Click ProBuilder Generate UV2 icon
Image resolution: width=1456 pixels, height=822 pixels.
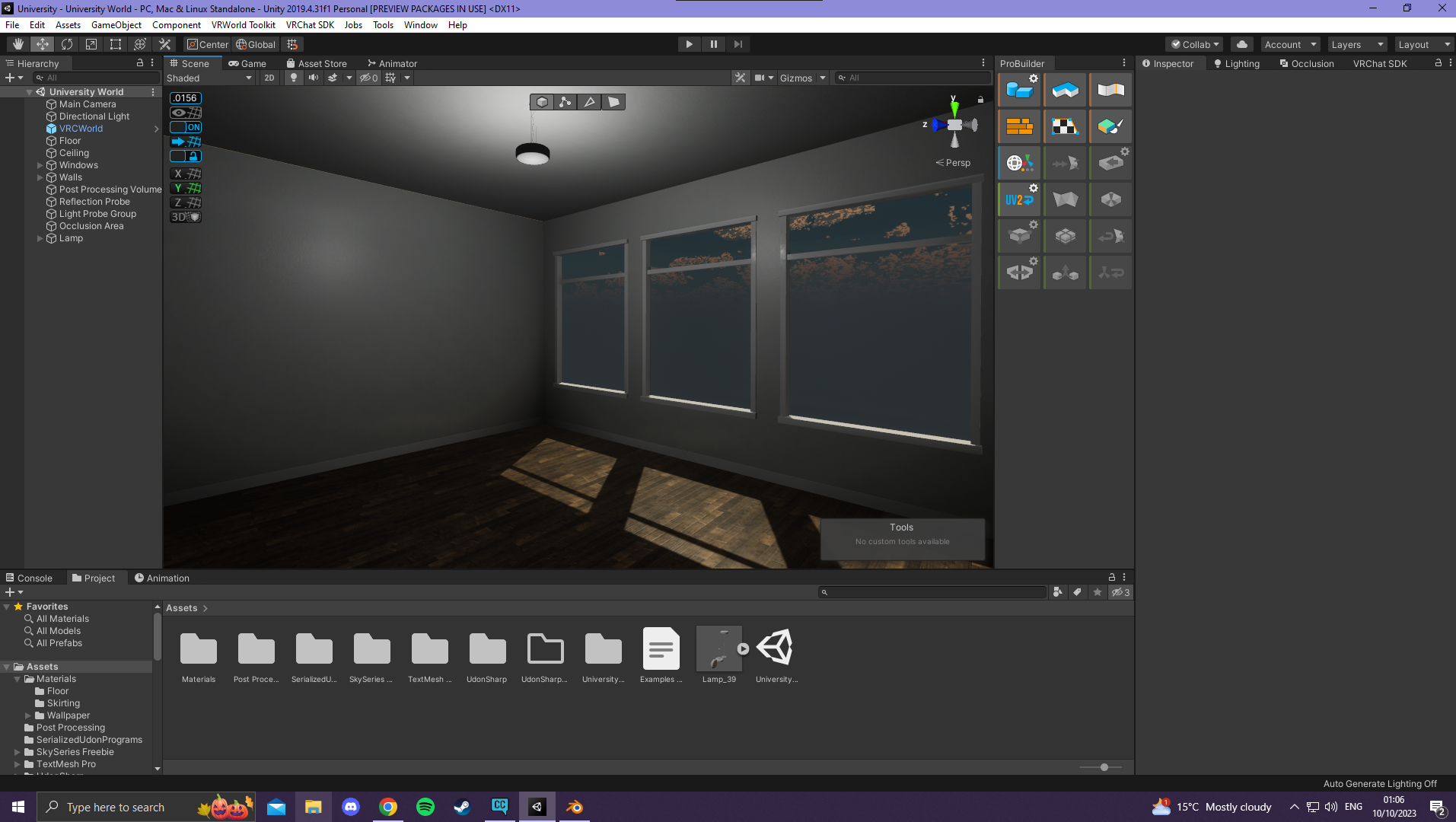1019,199
